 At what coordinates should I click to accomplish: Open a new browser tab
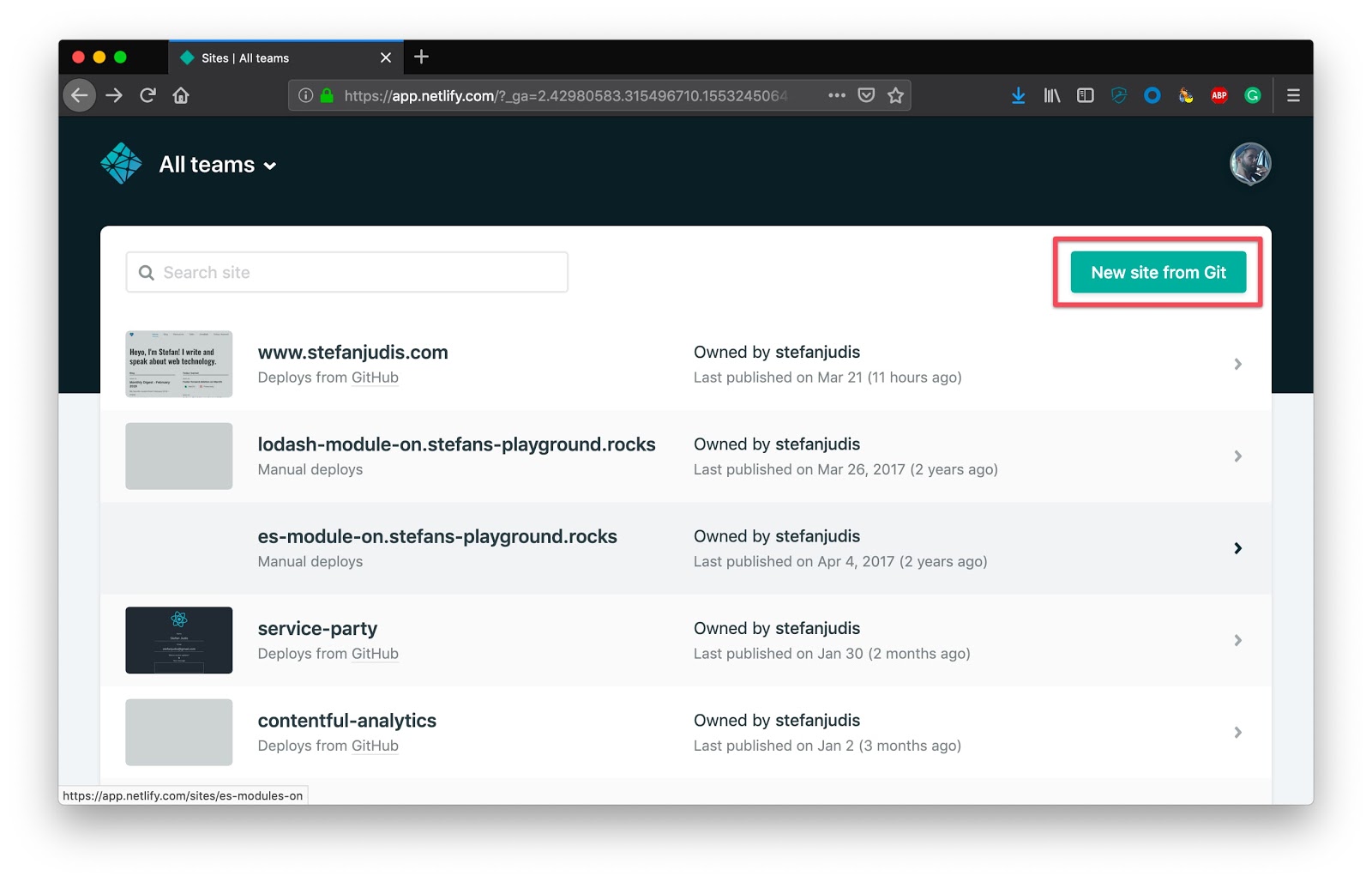click(421, 57)
